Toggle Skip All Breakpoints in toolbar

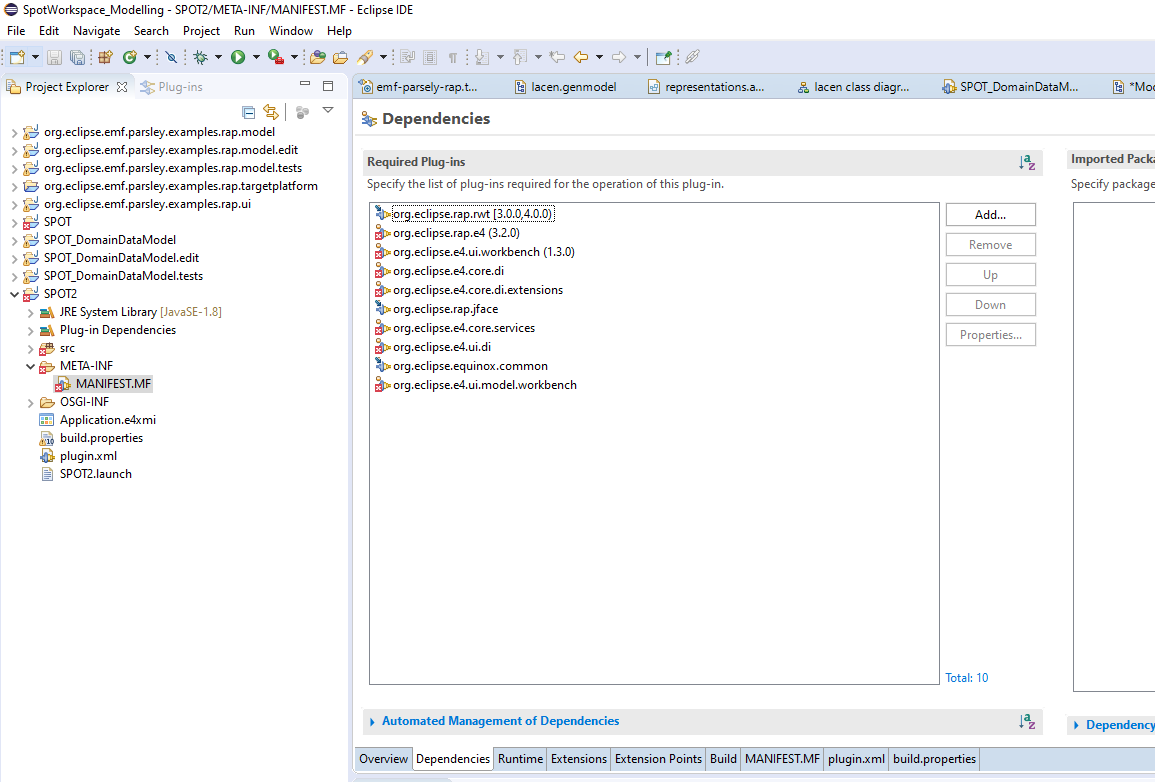[x=171, y=57]
